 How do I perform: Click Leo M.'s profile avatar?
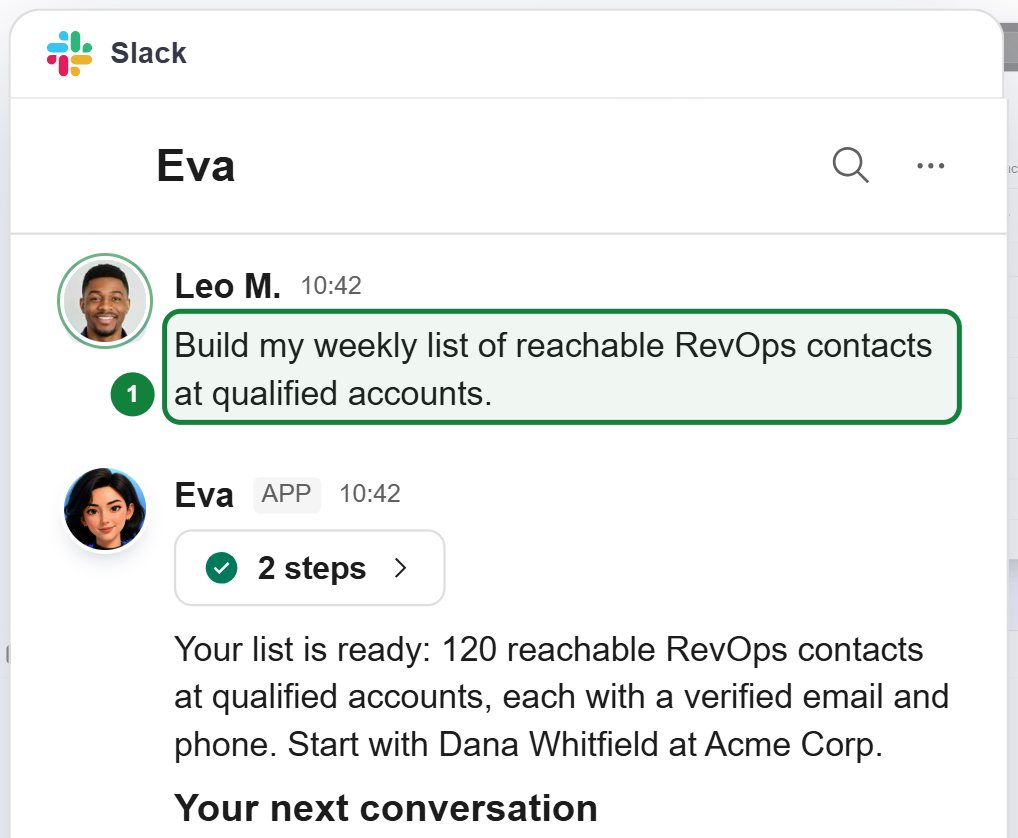point(105,301)
